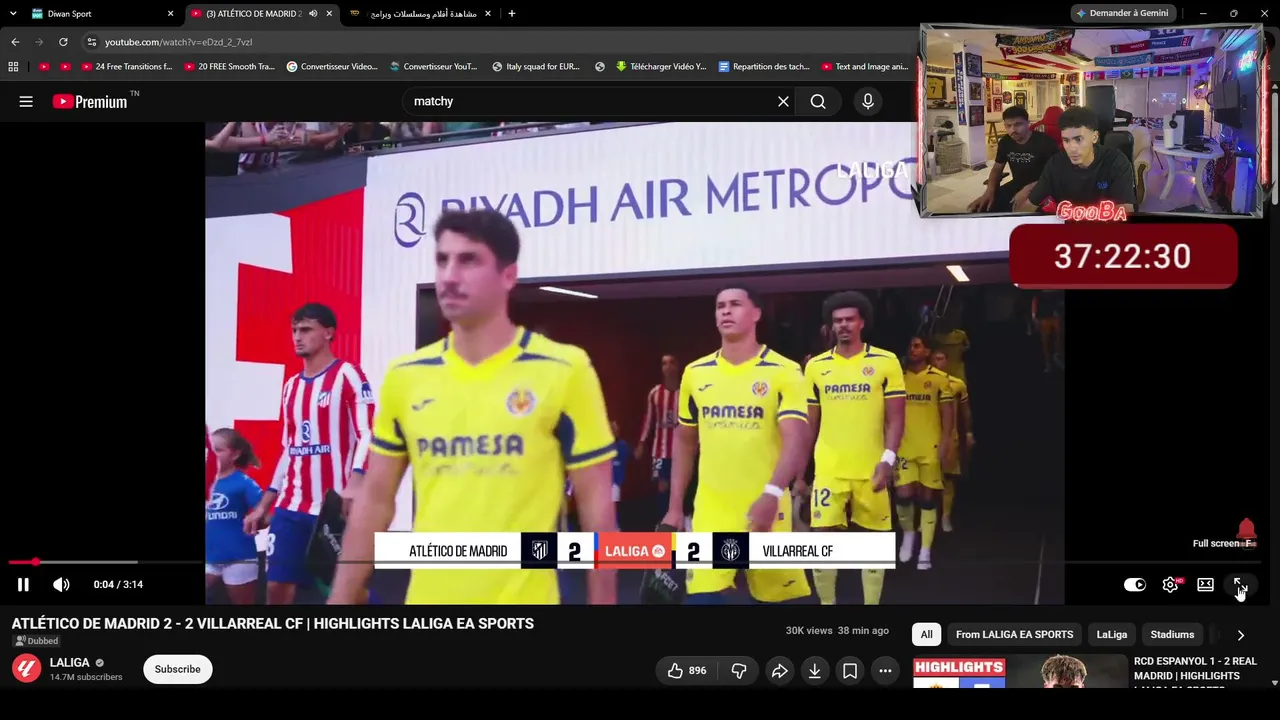Image resolution: width=1280 pixels, height=720 pixels.
Task: Open the LALIGA channel name link
Action: pyautogui.click(x=70, y=663)
